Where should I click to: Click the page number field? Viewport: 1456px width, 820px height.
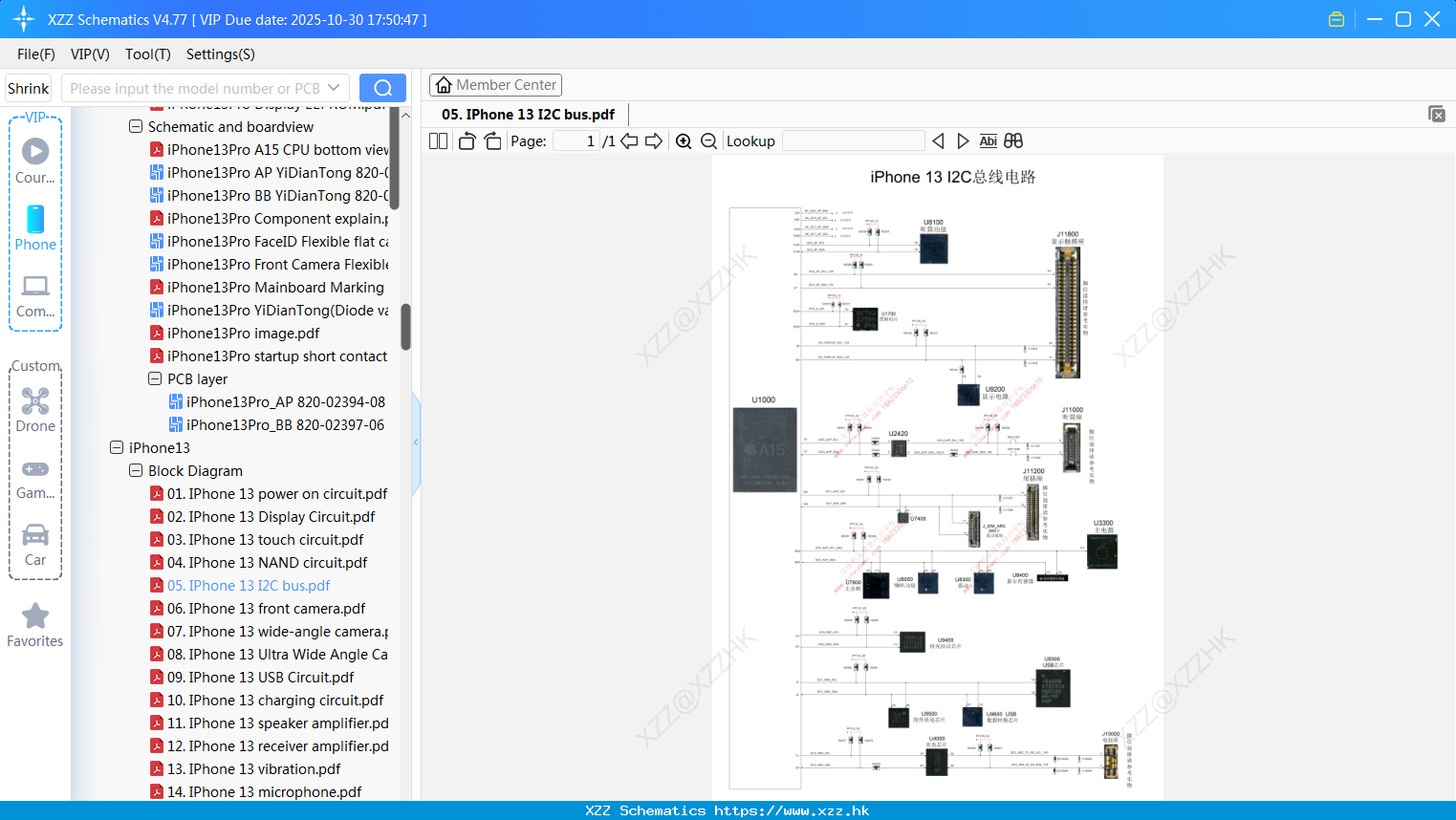(576, 140)
